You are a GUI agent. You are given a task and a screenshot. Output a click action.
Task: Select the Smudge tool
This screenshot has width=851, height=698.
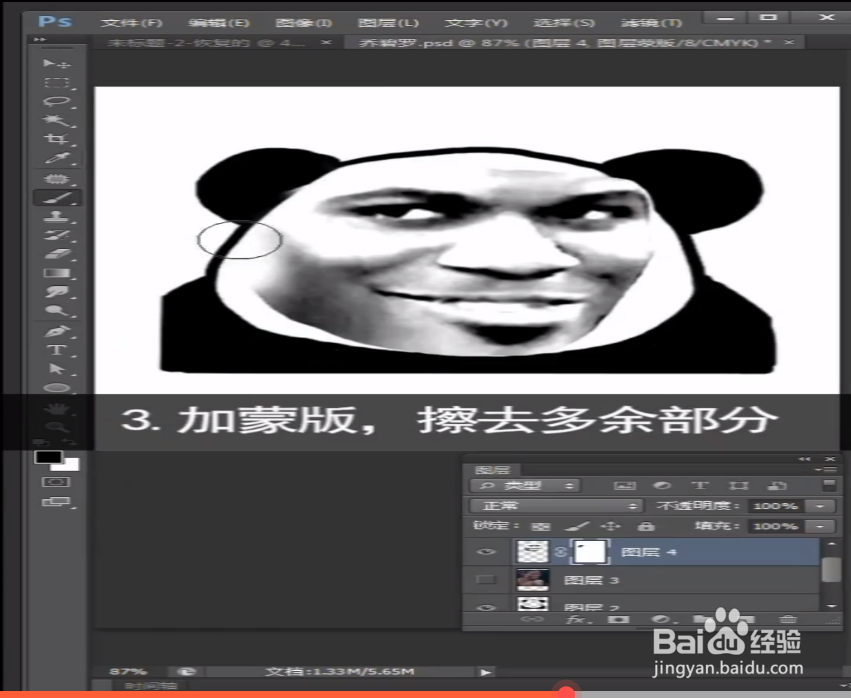click(56, 291)
